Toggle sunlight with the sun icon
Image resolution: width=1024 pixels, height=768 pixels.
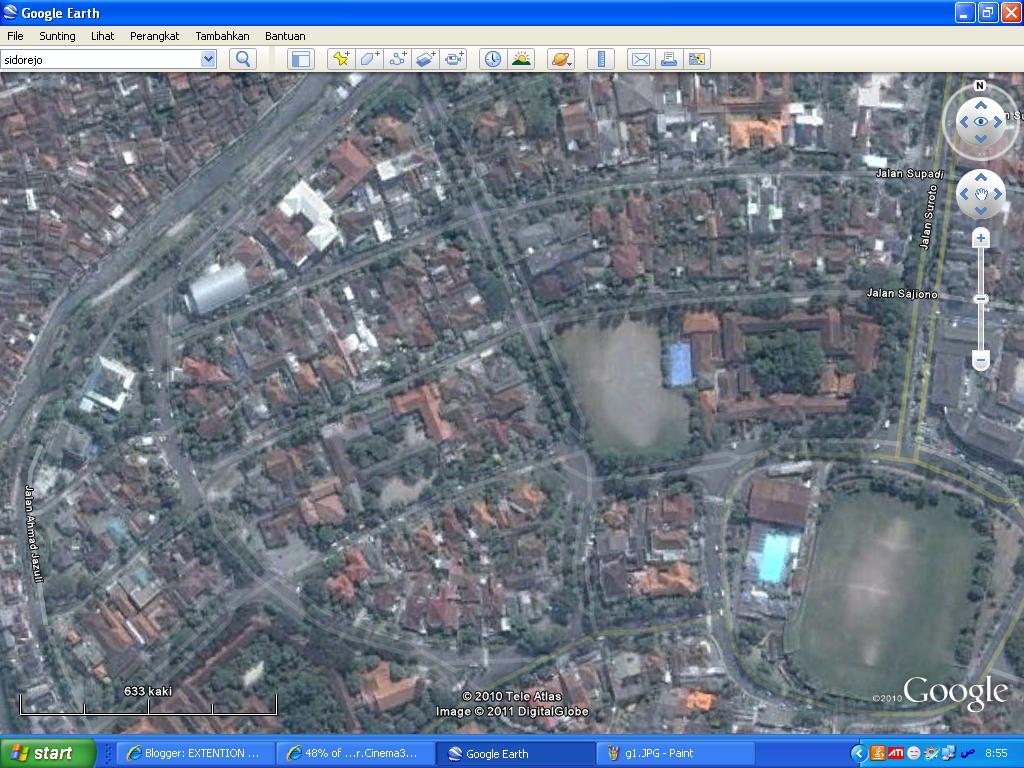pyautogui.click(x=521, y=59)
